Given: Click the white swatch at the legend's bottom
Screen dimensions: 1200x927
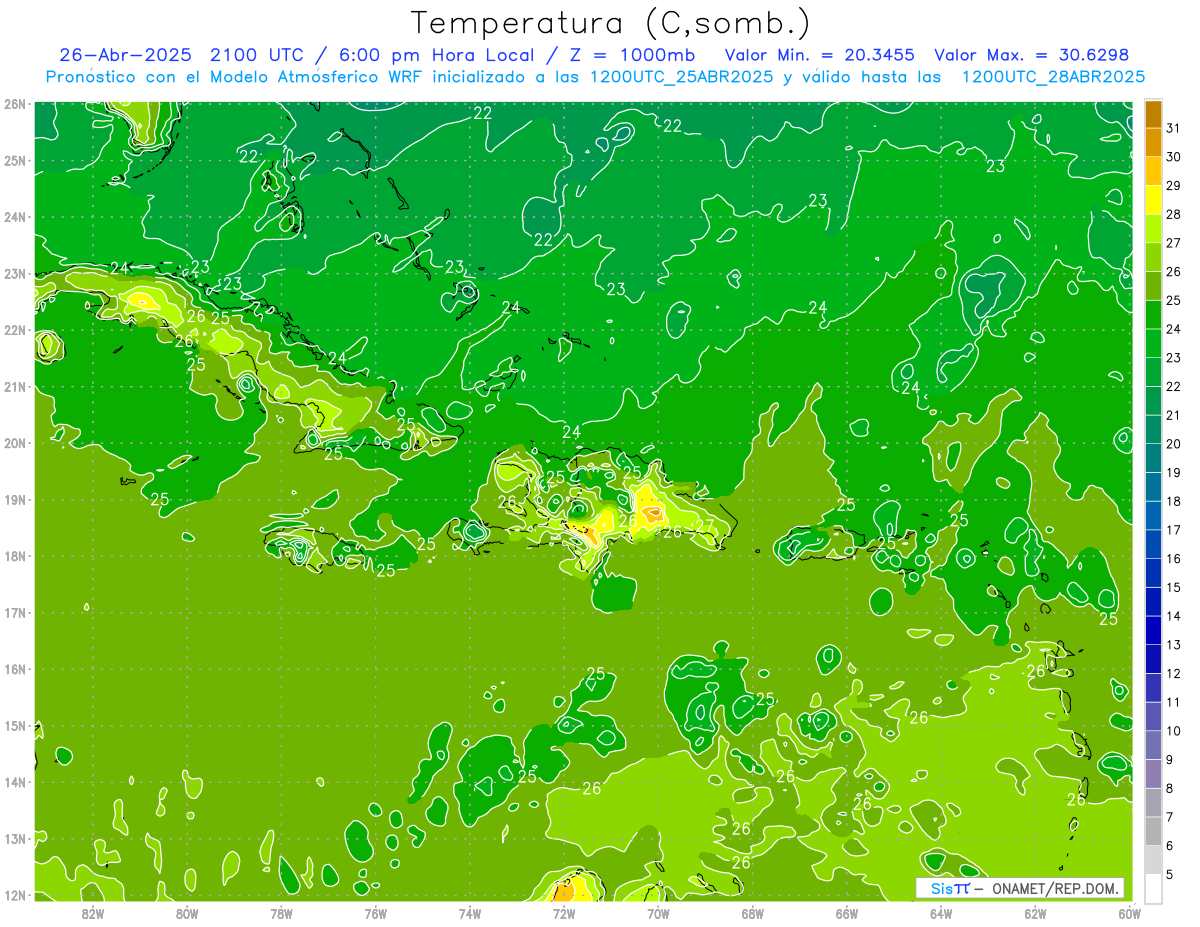Looking at the screenshot, I should coord(1153,888).
